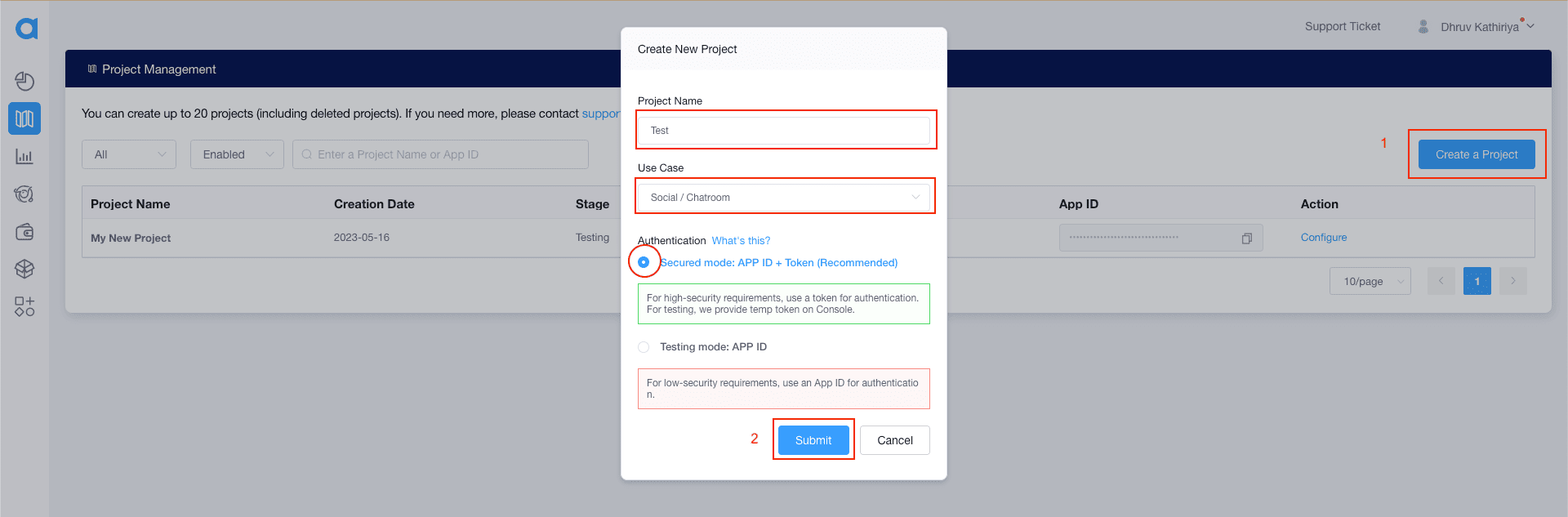The image size is (1568, 517).
Task: Cancel the Create New Project dialog
Action: (894, 440)
